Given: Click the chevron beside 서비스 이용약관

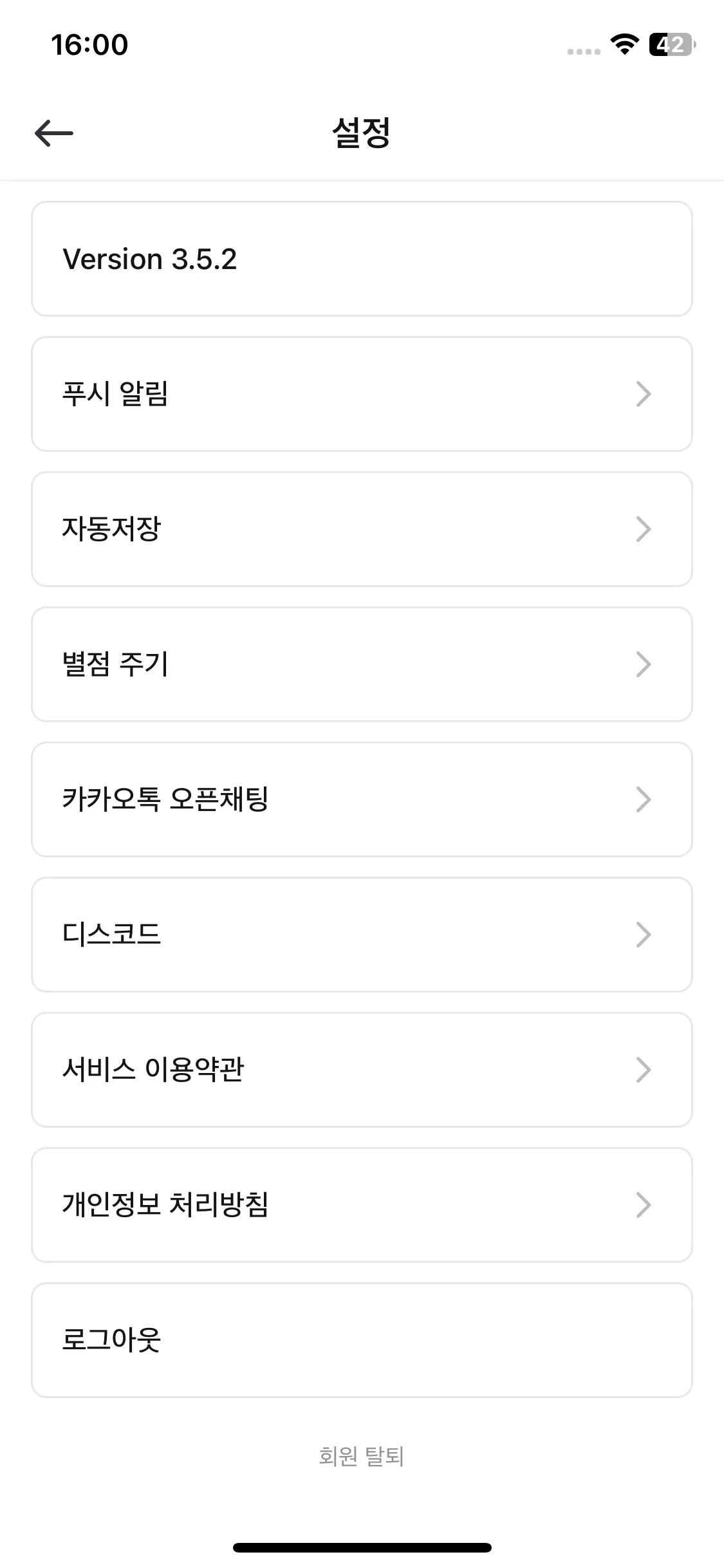Looking at the screenshot, I should coord(644,1070).
